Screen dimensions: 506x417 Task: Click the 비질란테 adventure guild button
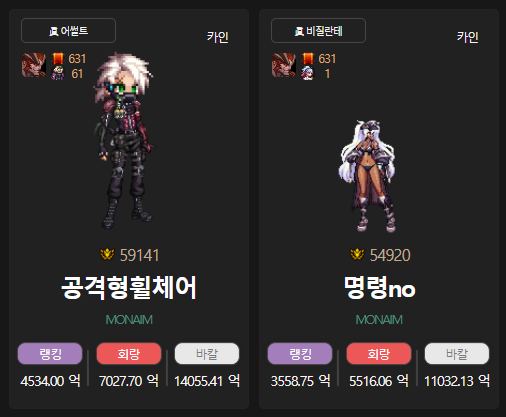coord(318,31)
